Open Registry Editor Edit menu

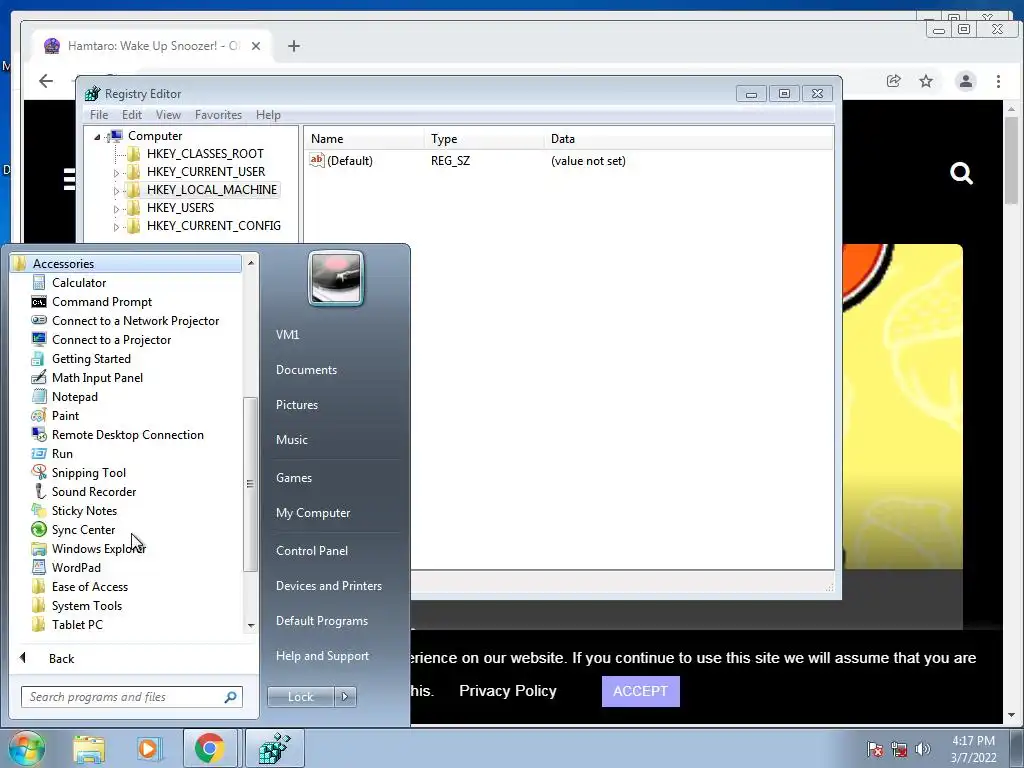pyautogui.click(x=131, y=115)
